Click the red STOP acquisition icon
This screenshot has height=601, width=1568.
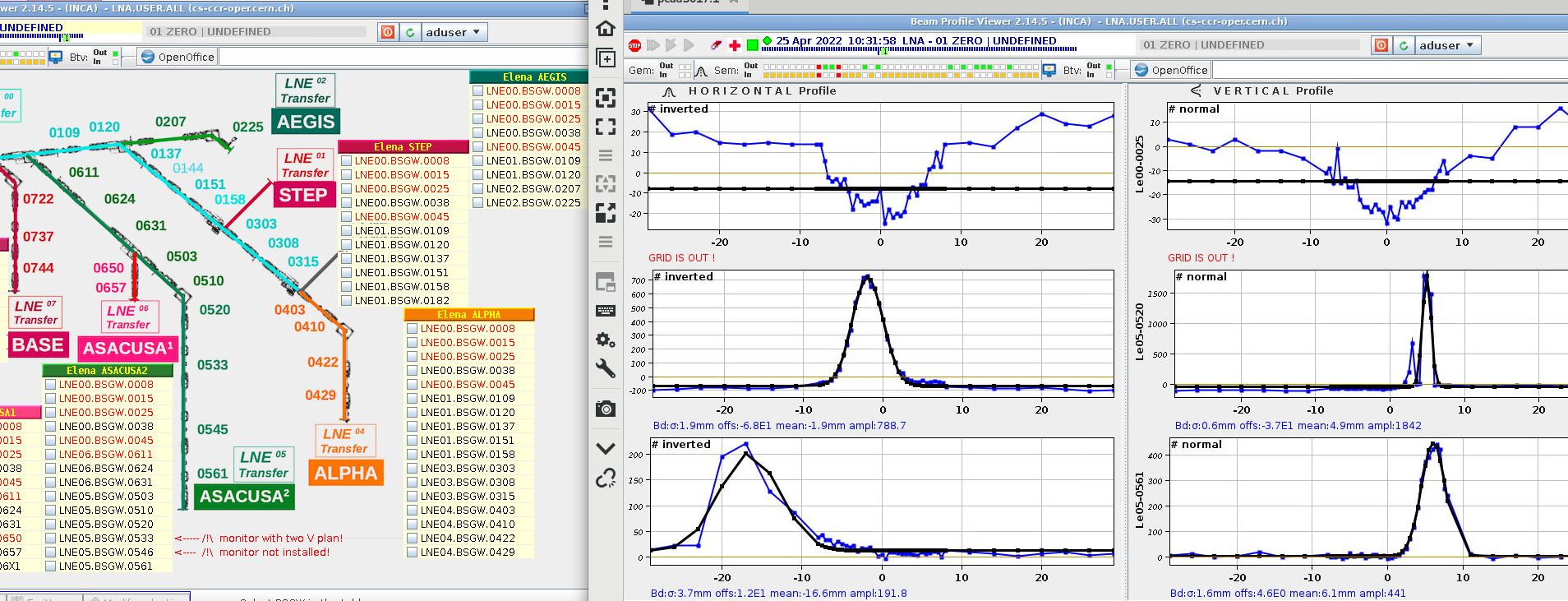[634, 45]
